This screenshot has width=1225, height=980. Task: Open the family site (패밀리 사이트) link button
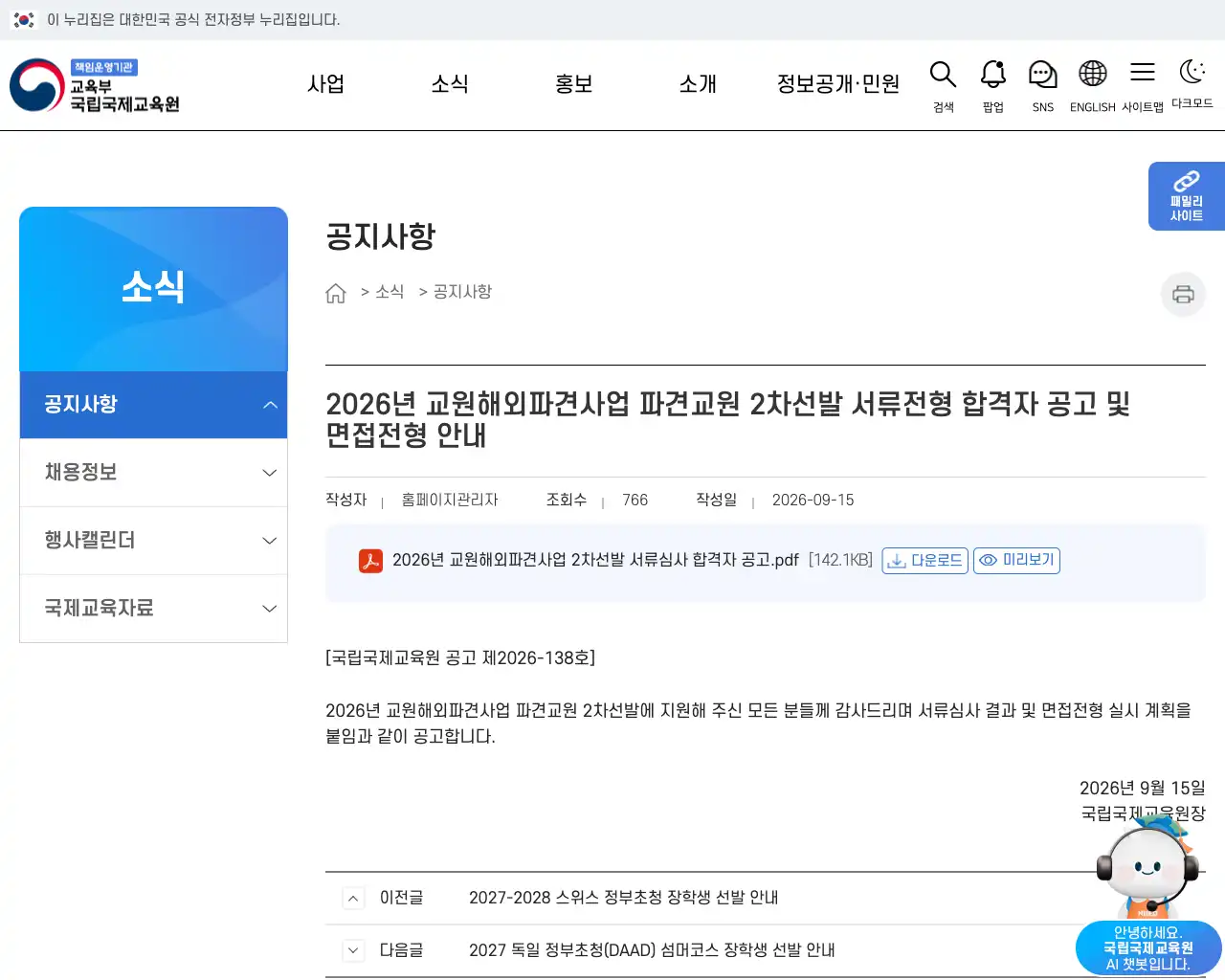coord(1187,196)
